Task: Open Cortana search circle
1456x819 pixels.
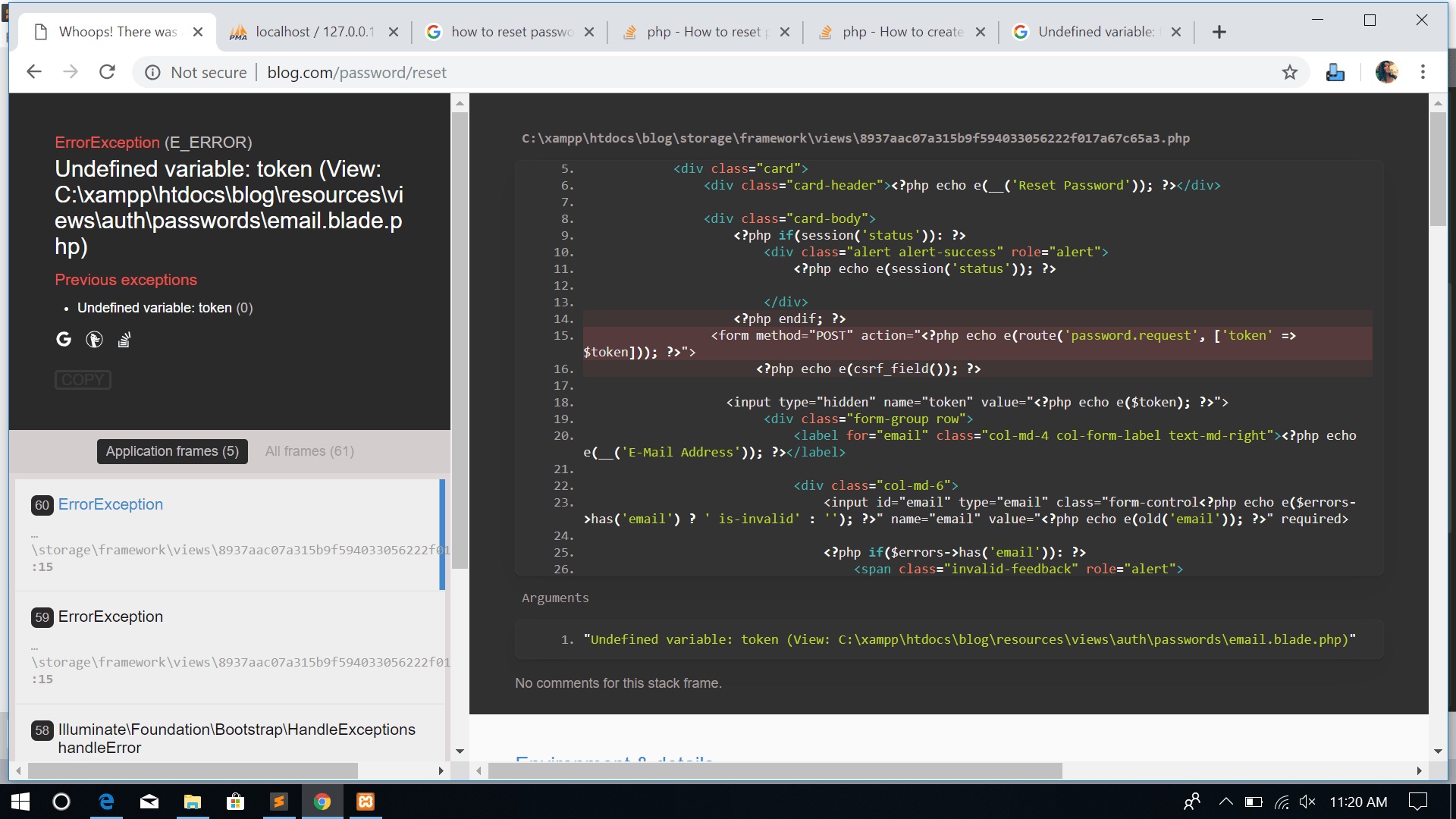Action: (61, 802)
